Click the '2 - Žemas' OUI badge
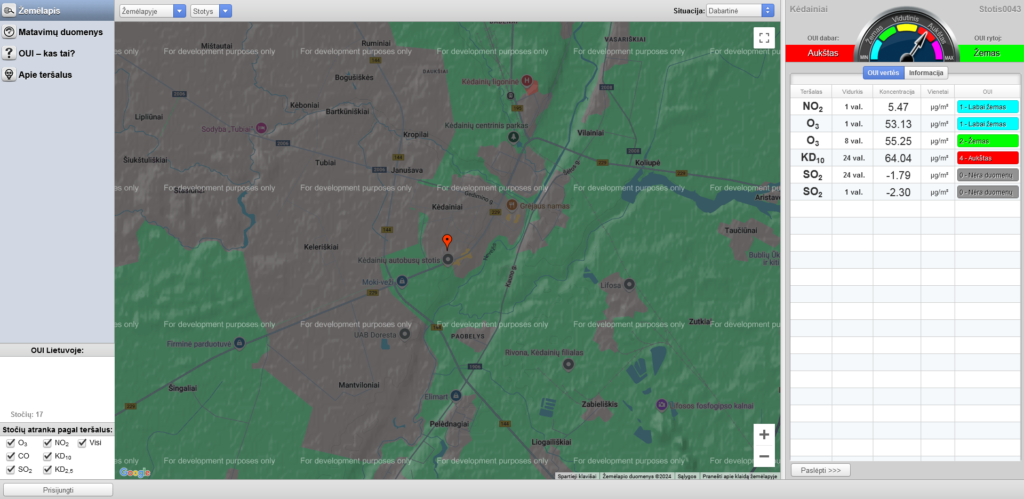This screenshot has width=1024, height=499. click(x=987, y=140)
